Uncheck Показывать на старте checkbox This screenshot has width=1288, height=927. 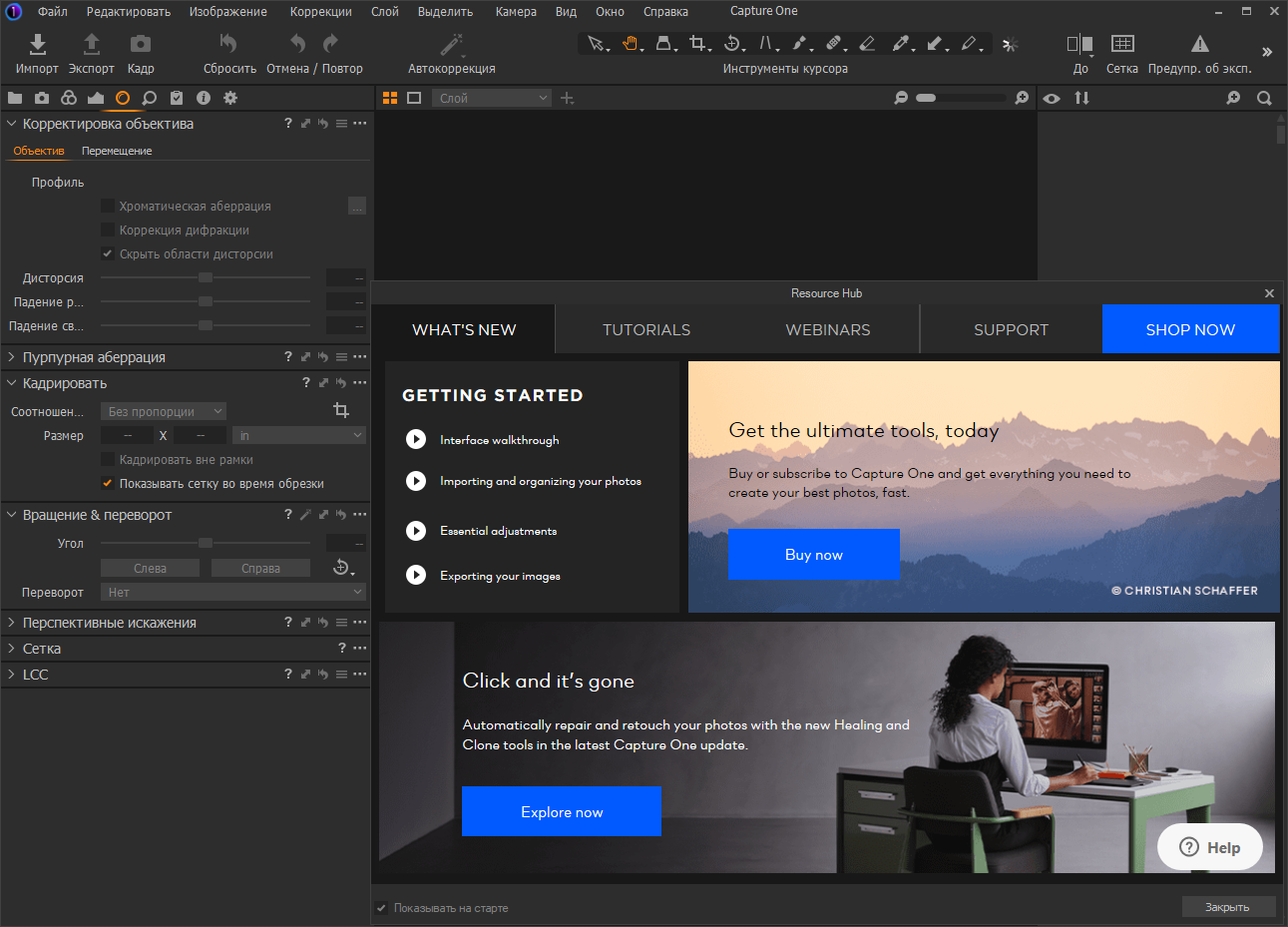pos(381,908)
